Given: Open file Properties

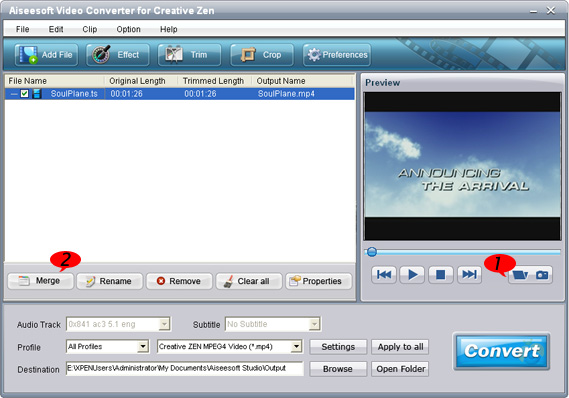Looking at the screenshot, I should click(x=319, y=281).
